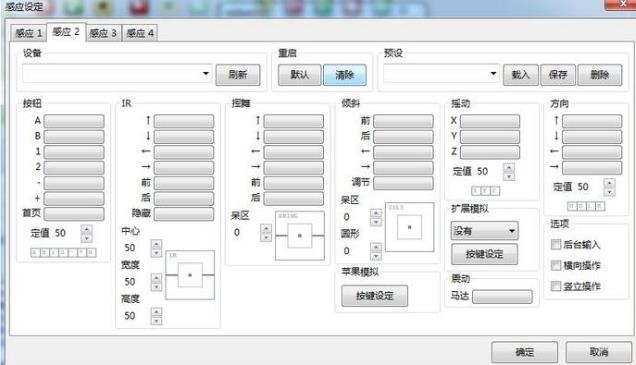Adjust the 方向 定值 stepper

pos(609,187)
